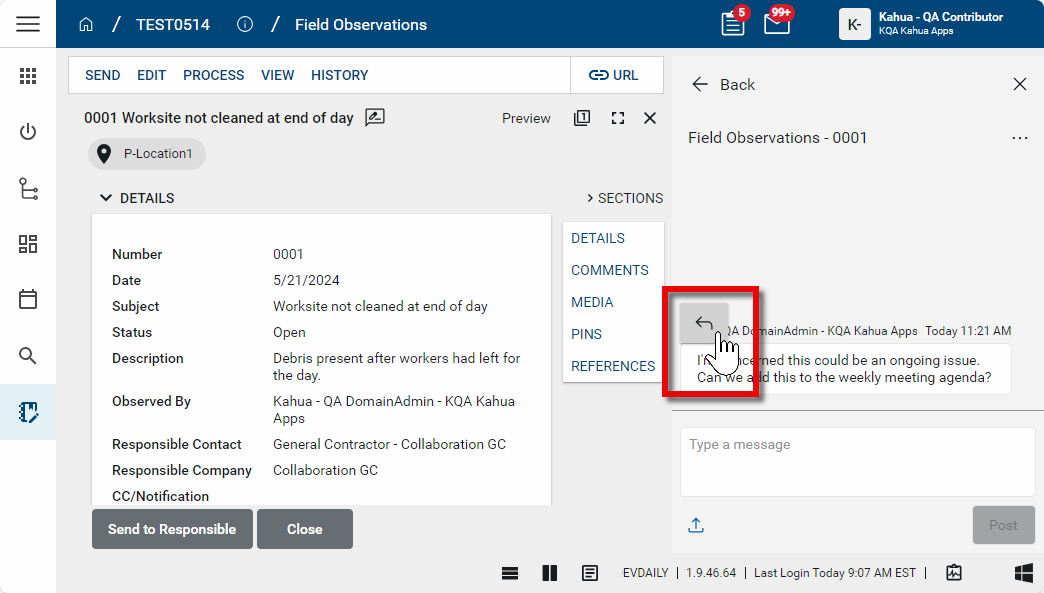Toggle fullscreen view of the record
The image size is (1044, 593).
tap(618, 118)
